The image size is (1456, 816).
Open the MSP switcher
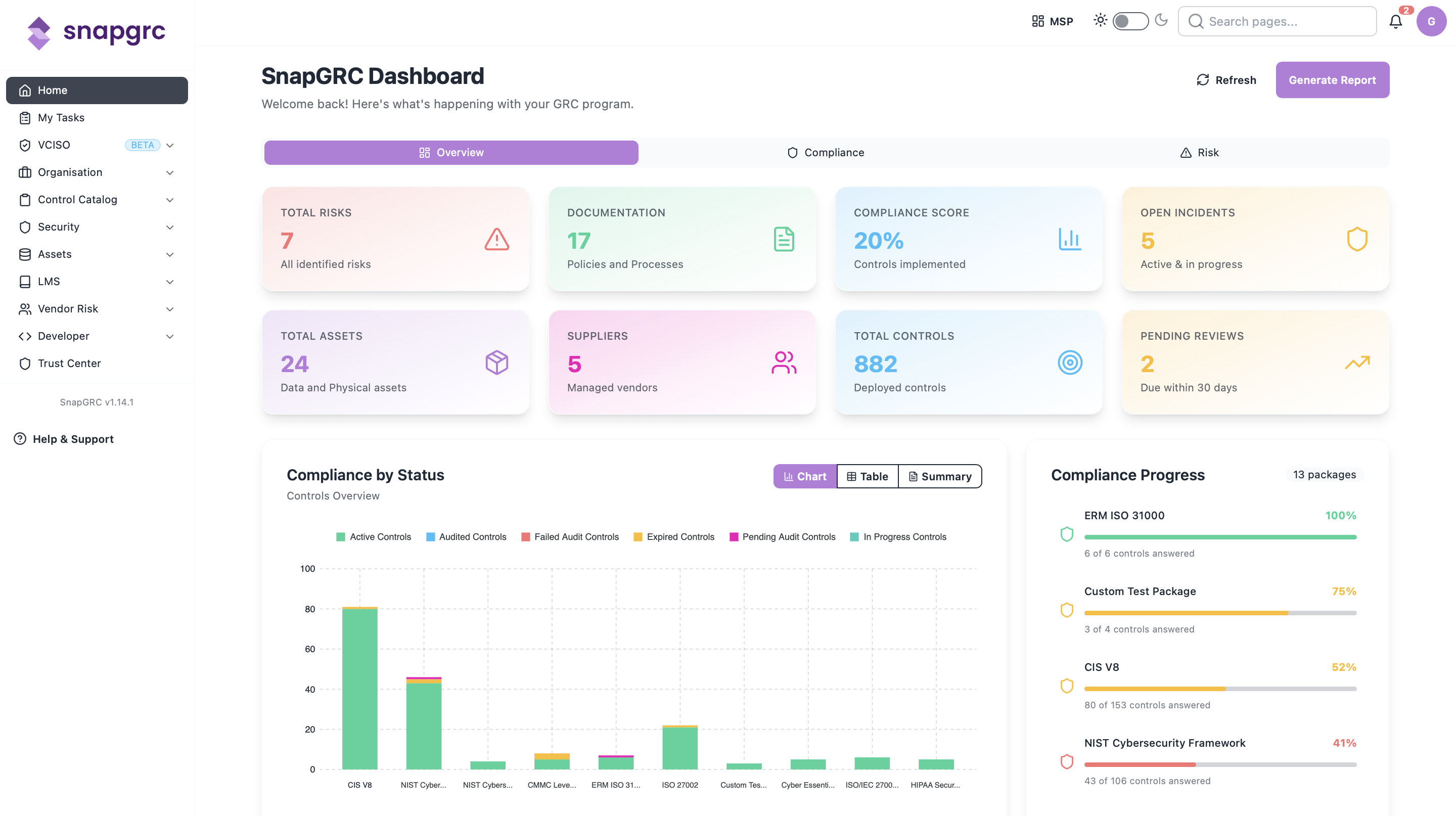point(1052,21)
